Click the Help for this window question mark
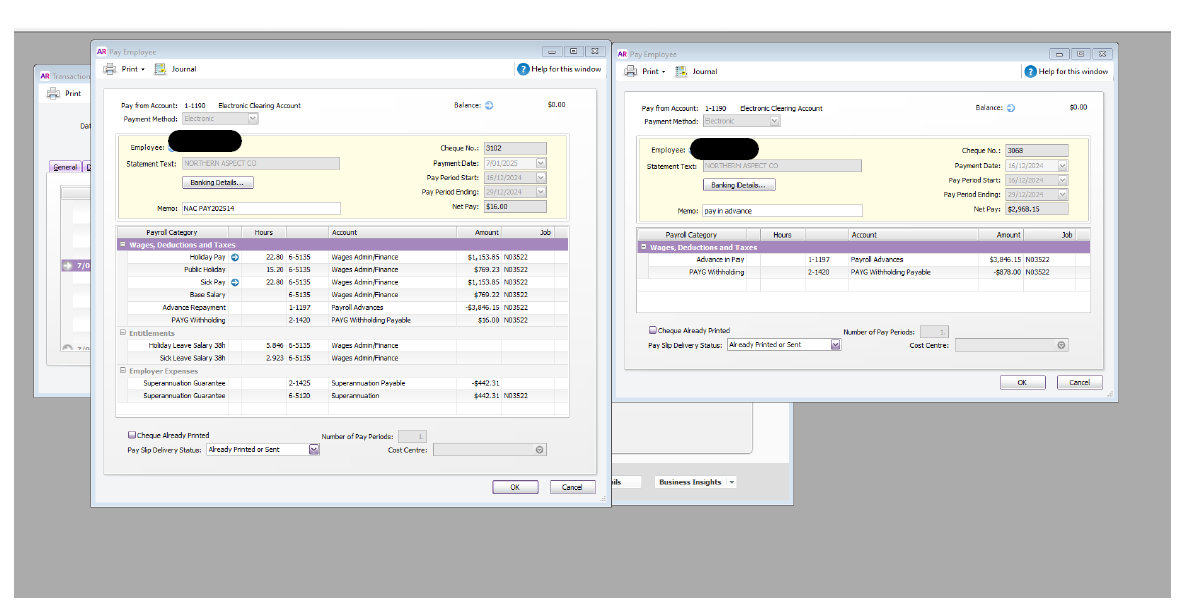Image resolution: width=1185 pixels, height=612 pixels. tap(522, 68)
